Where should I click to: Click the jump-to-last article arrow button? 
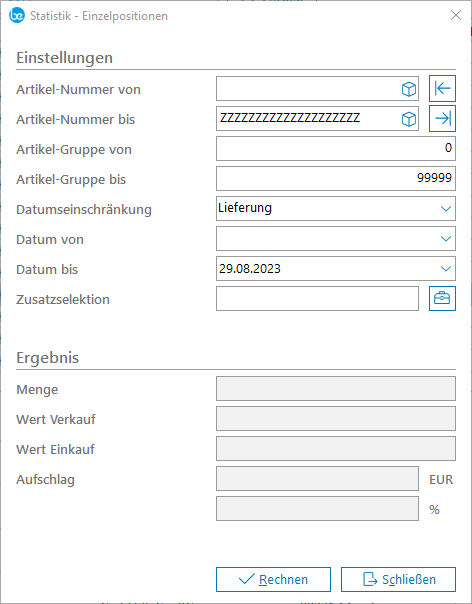pos(442,119)
